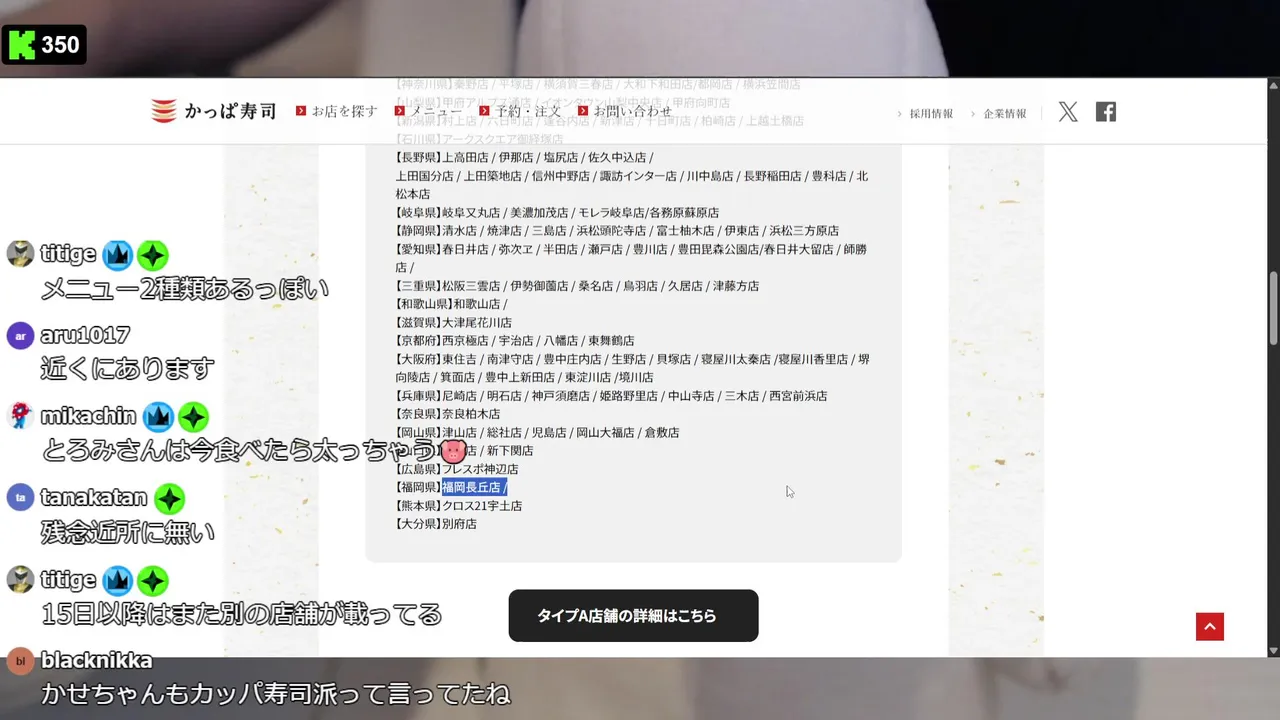Click the red back-to-top arrow button
Image resolution: width=1280 pixels, height=720 pixels.
pos(1210,627)
